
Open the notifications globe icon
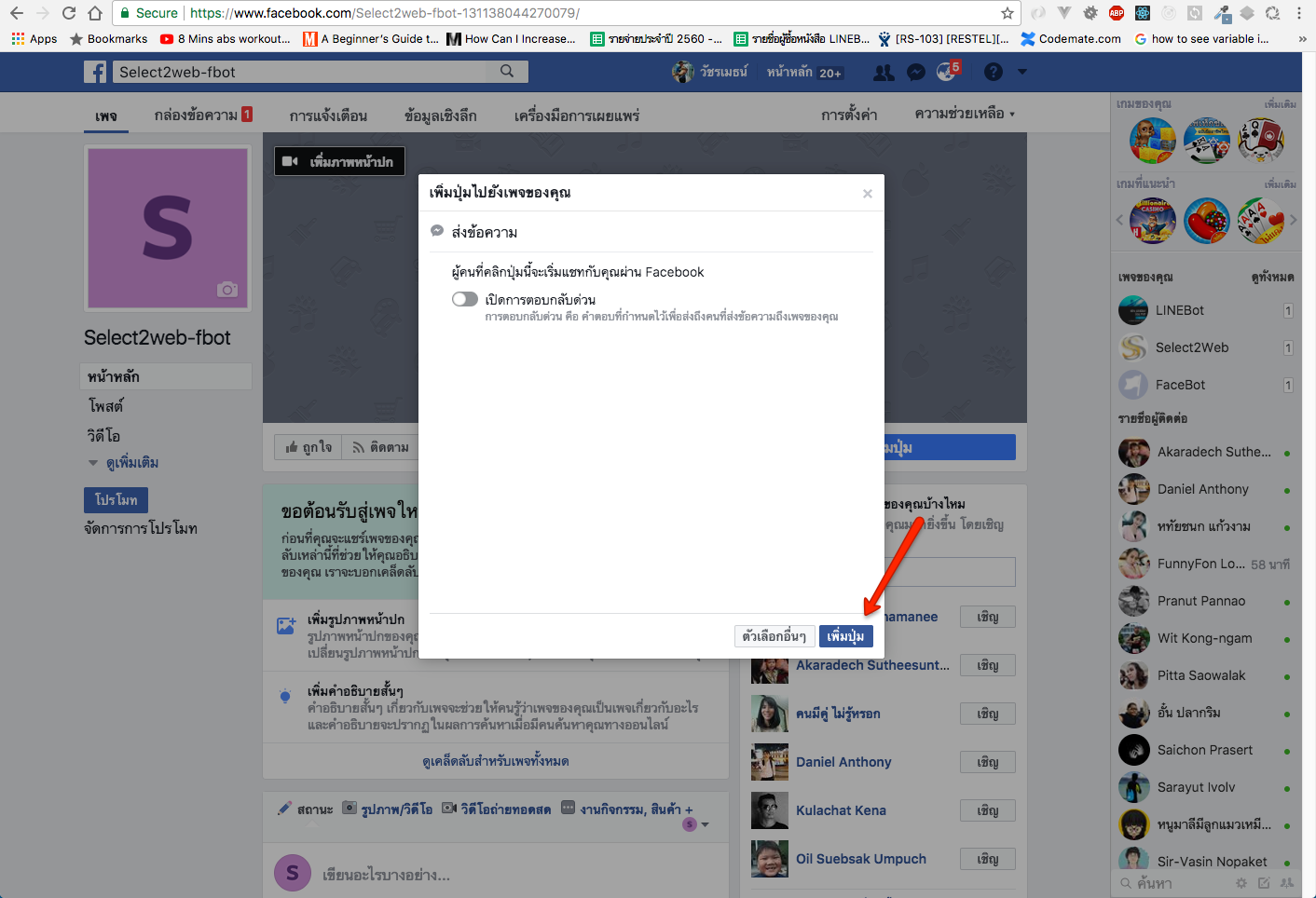coord(947,72)
